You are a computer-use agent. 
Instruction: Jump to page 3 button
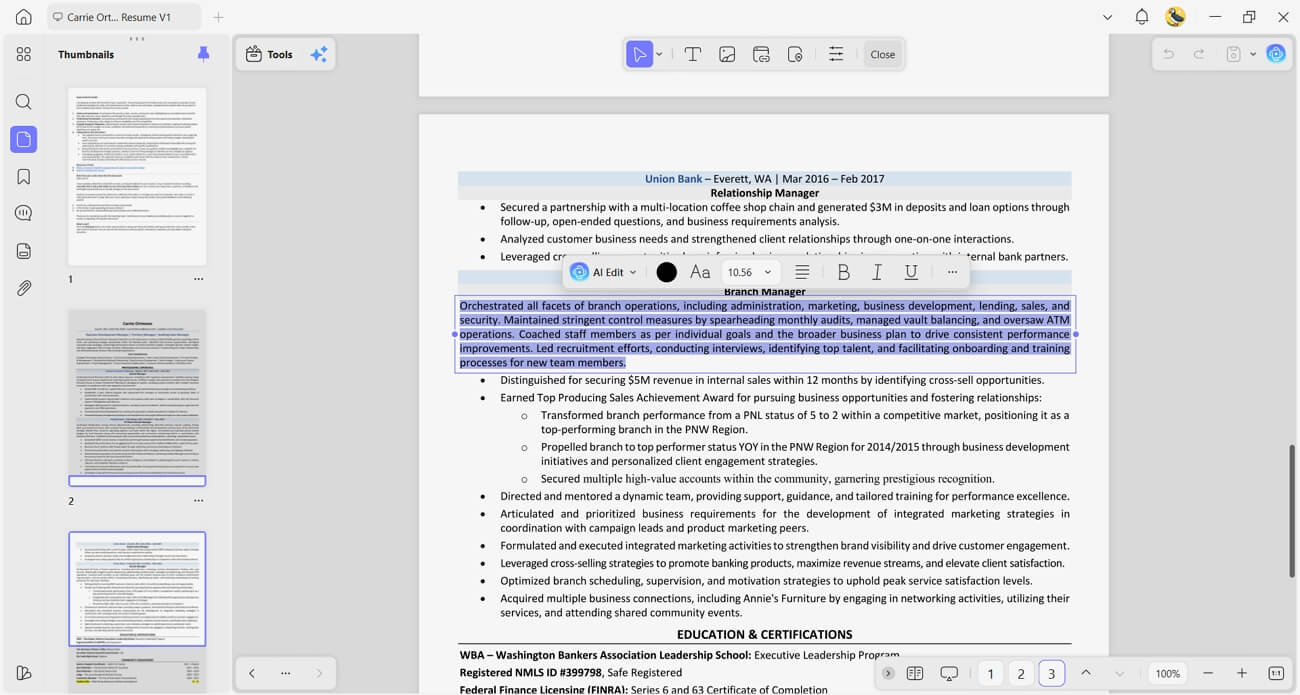tap(1051, 673)
